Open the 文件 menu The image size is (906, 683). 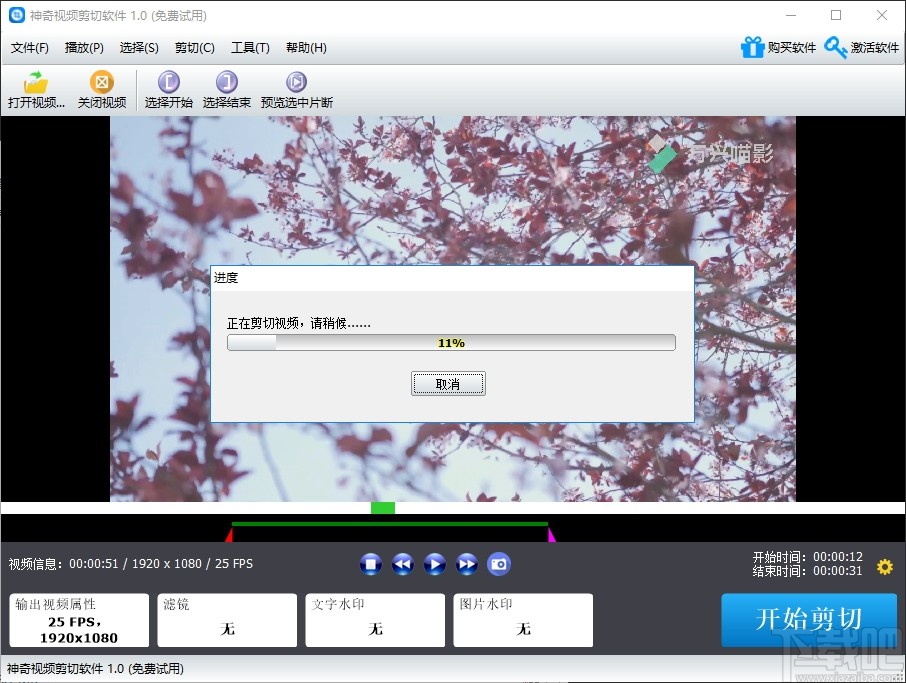[29, 47]
